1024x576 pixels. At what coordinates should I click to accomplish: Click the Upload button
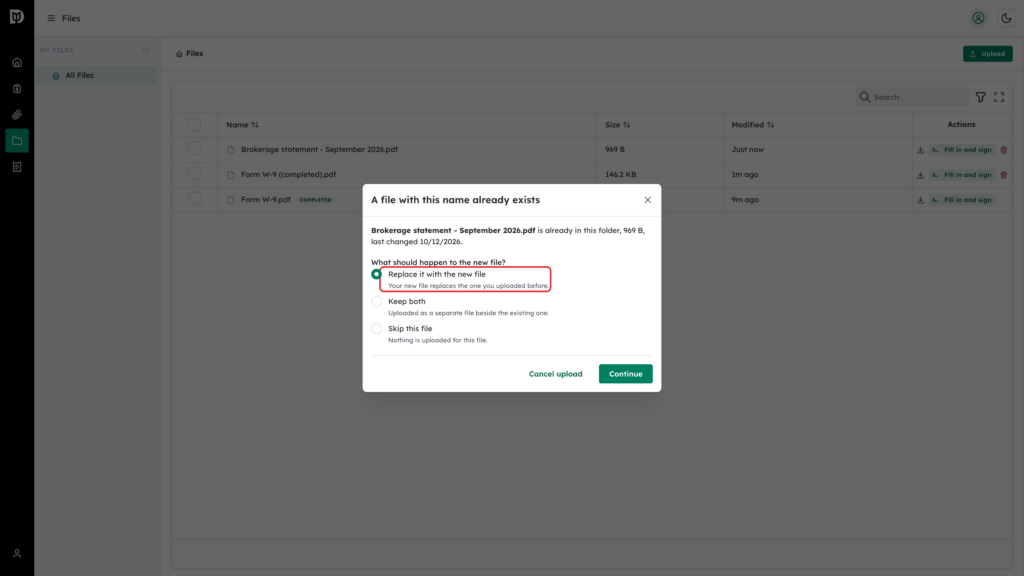(987, 54)
